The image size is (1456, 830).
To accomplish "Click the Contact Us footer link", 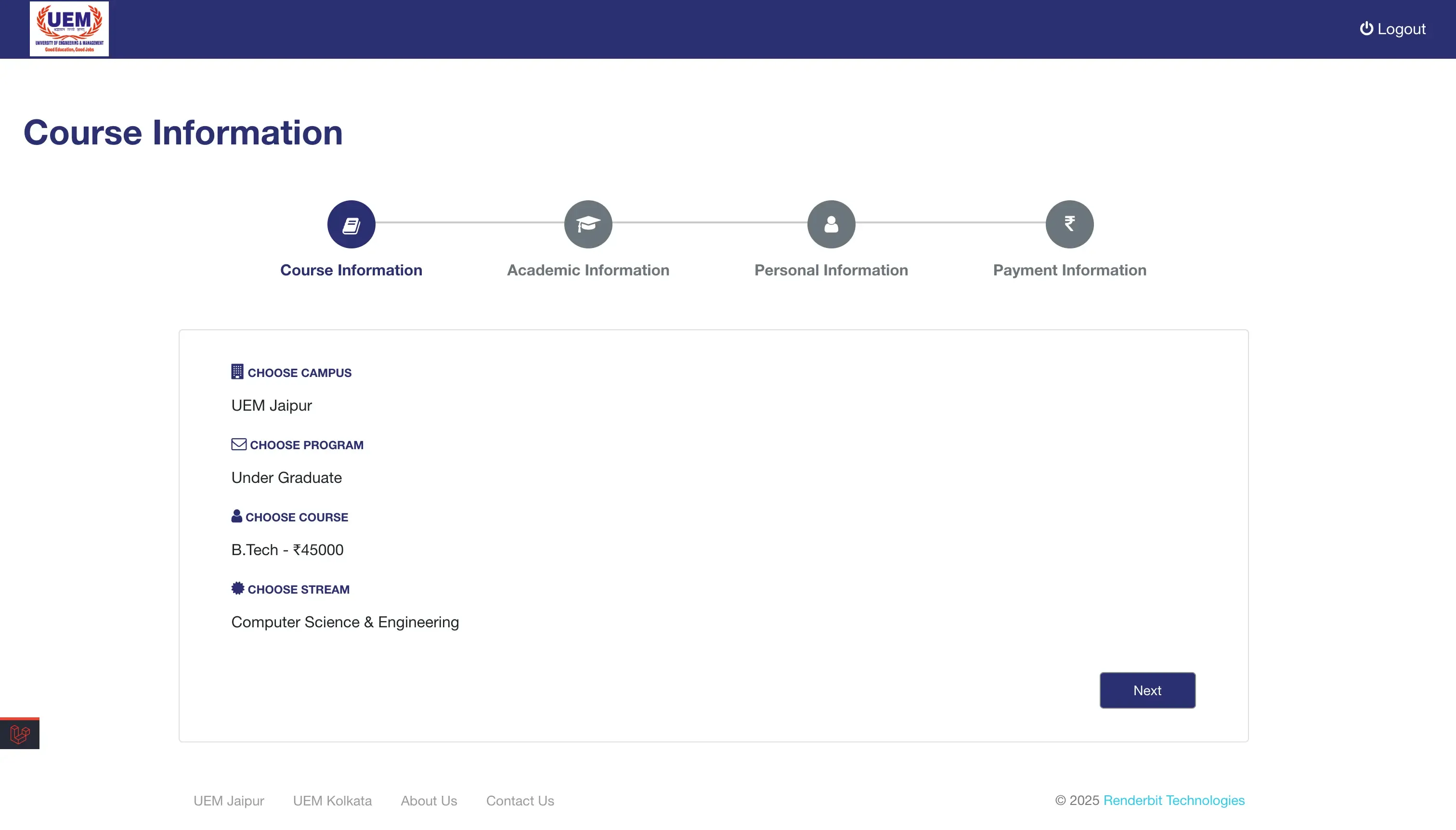I will [520, 800].
